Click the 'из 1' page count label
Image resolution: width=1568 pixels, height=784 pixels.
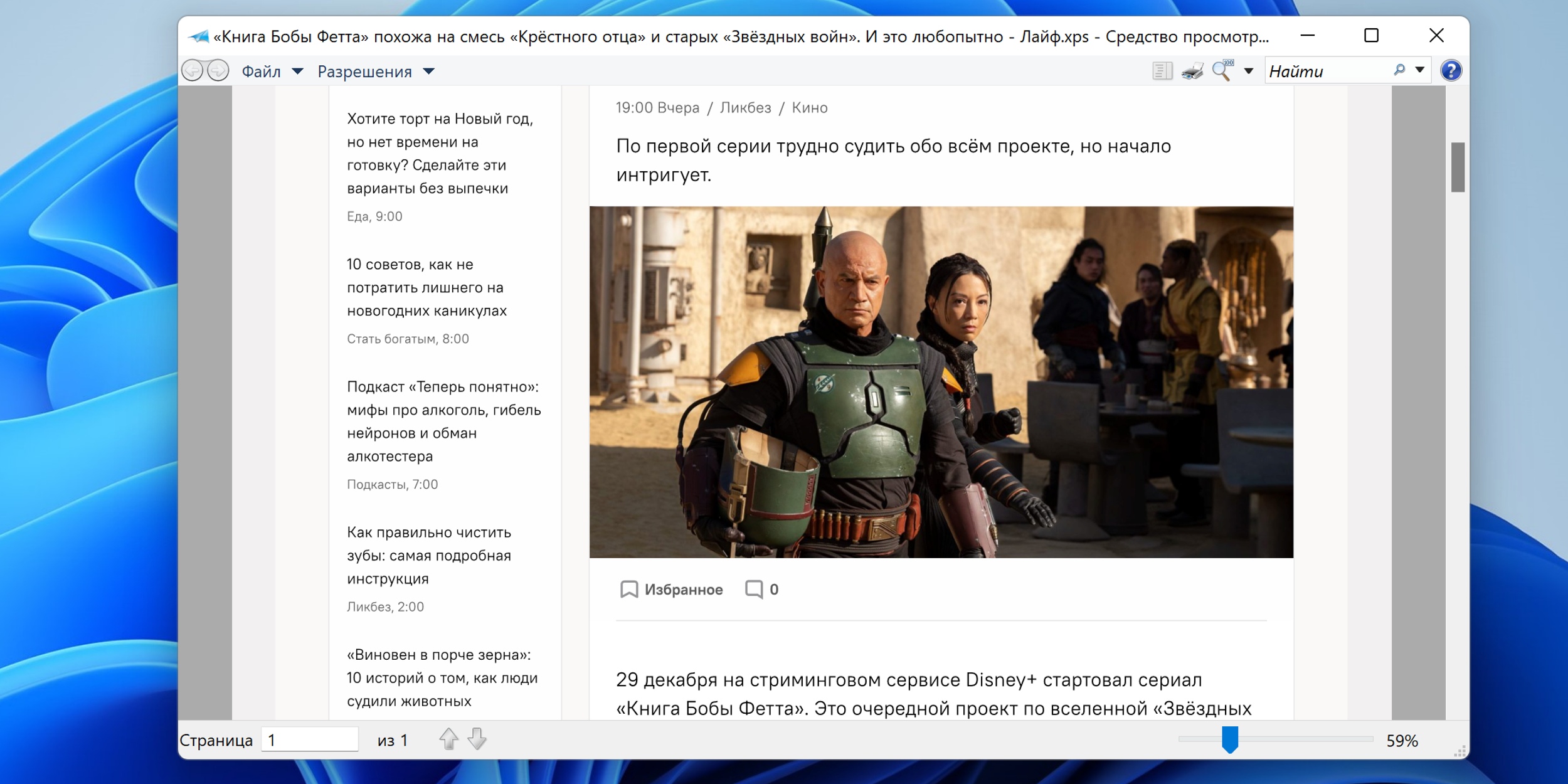pyautogui.click(x=393, y=741)
